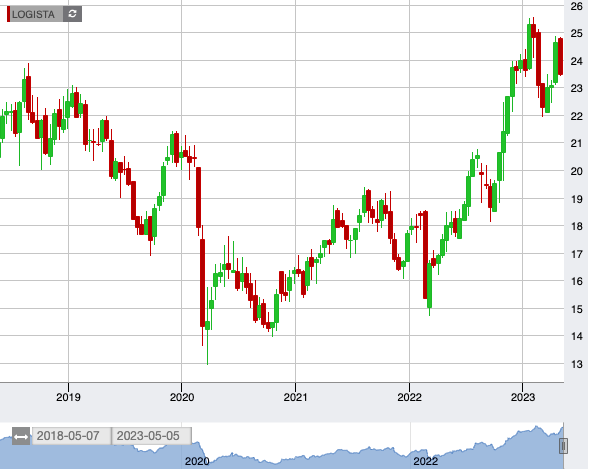Screen dimensions: 590x471
Task: Click the tall red crash candle of March 2020
Action: 202,283
